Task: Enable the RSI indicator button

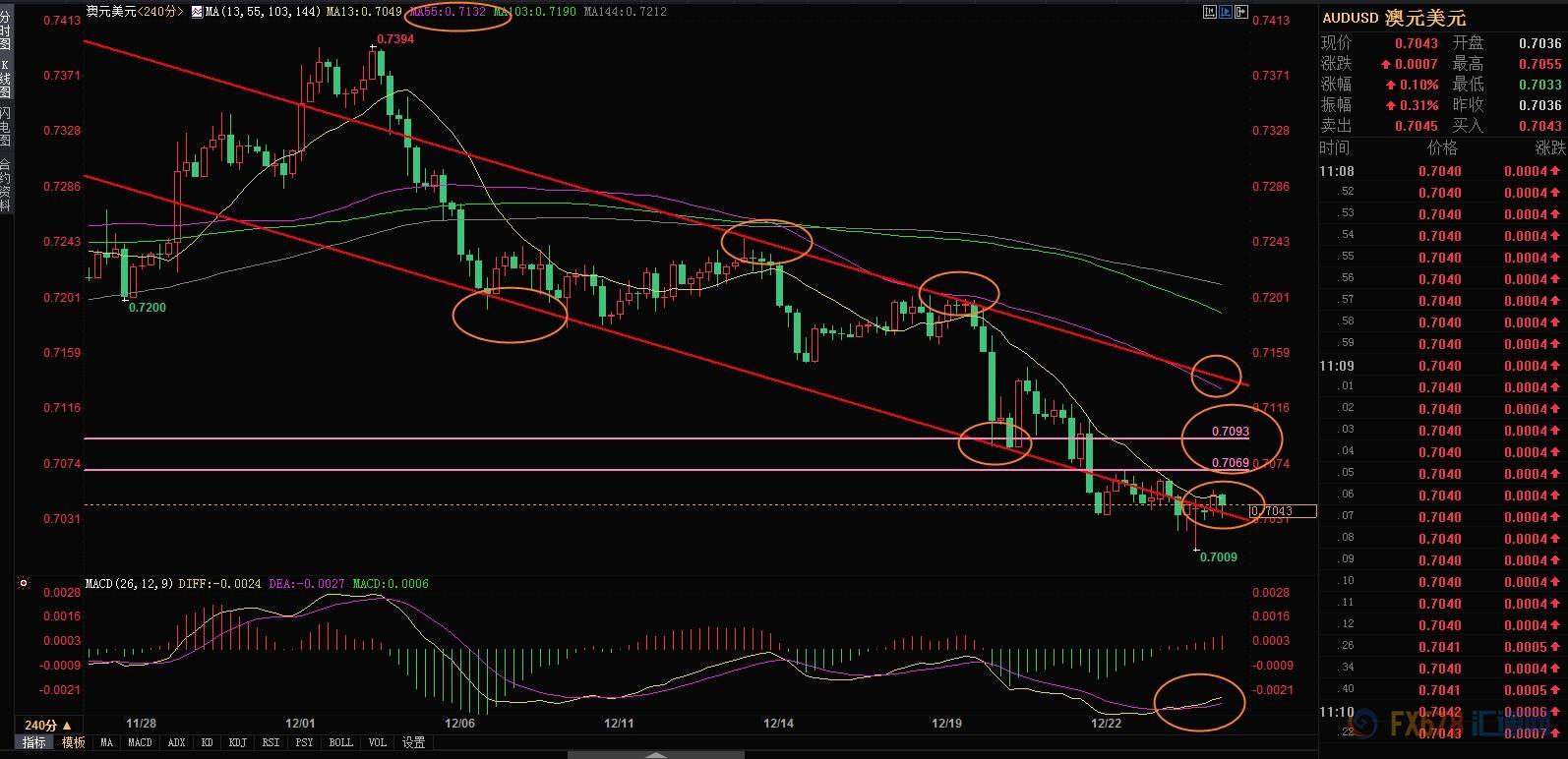Action: point(271,742)
